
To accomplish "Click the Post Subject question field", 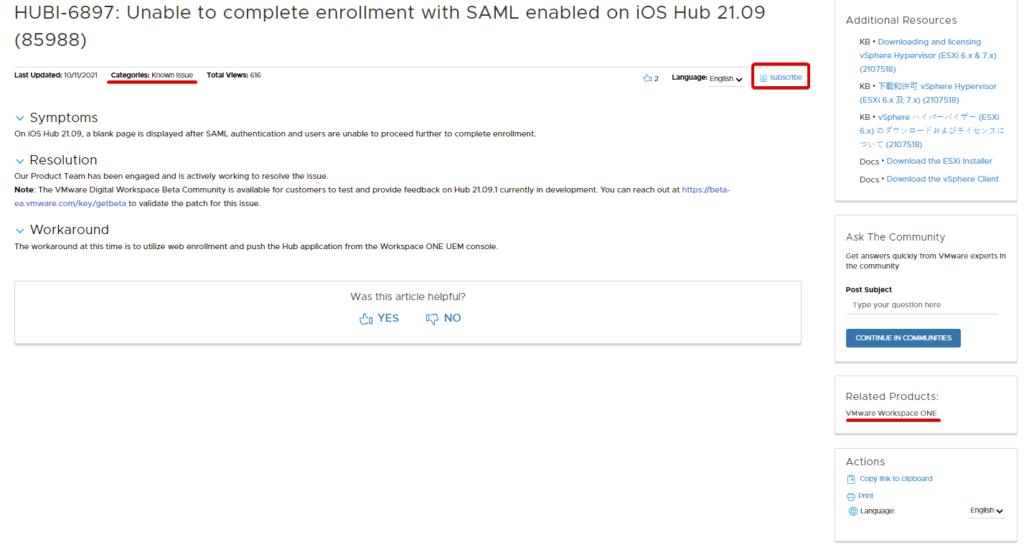I will point(922,305).
